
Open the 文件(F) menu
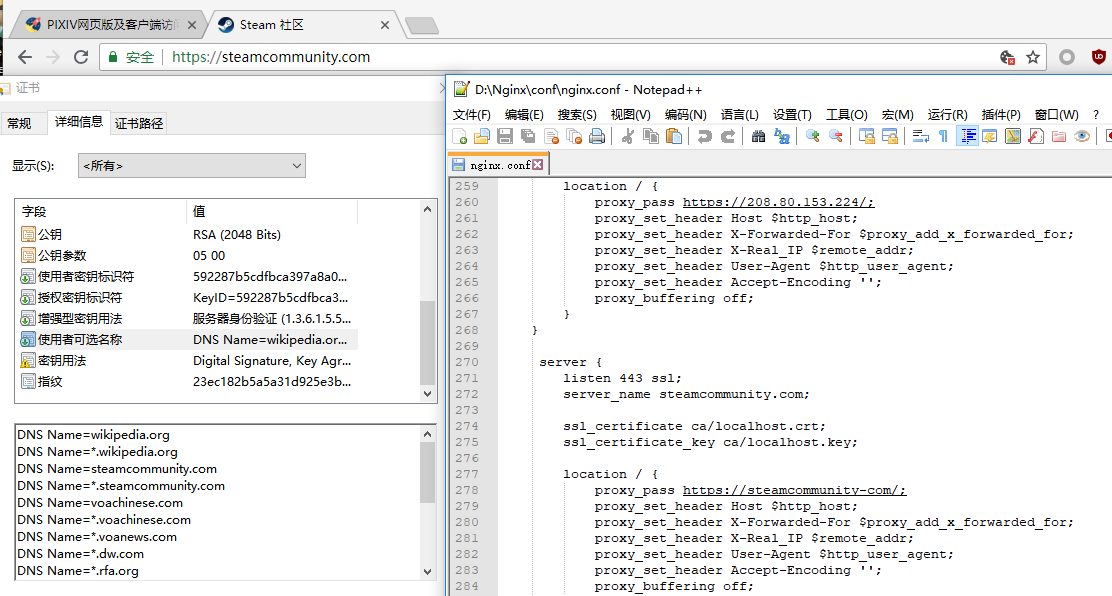(472, 115)
